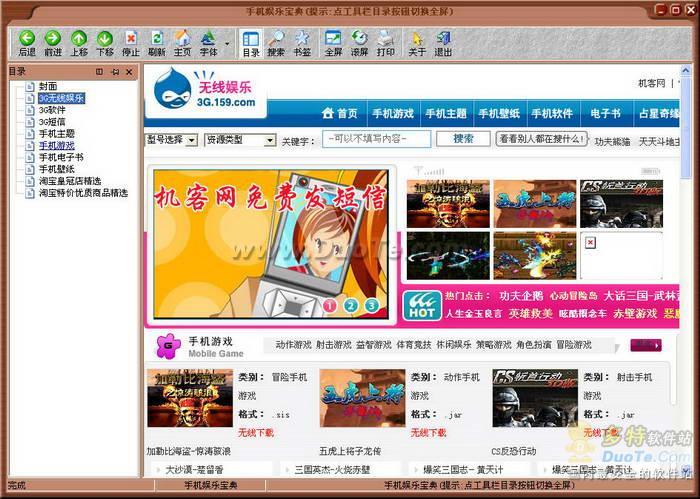Open CS反恐行动 thumbnail in the top-right grid
The image size is (700, 499).
[x=621, y=204]
